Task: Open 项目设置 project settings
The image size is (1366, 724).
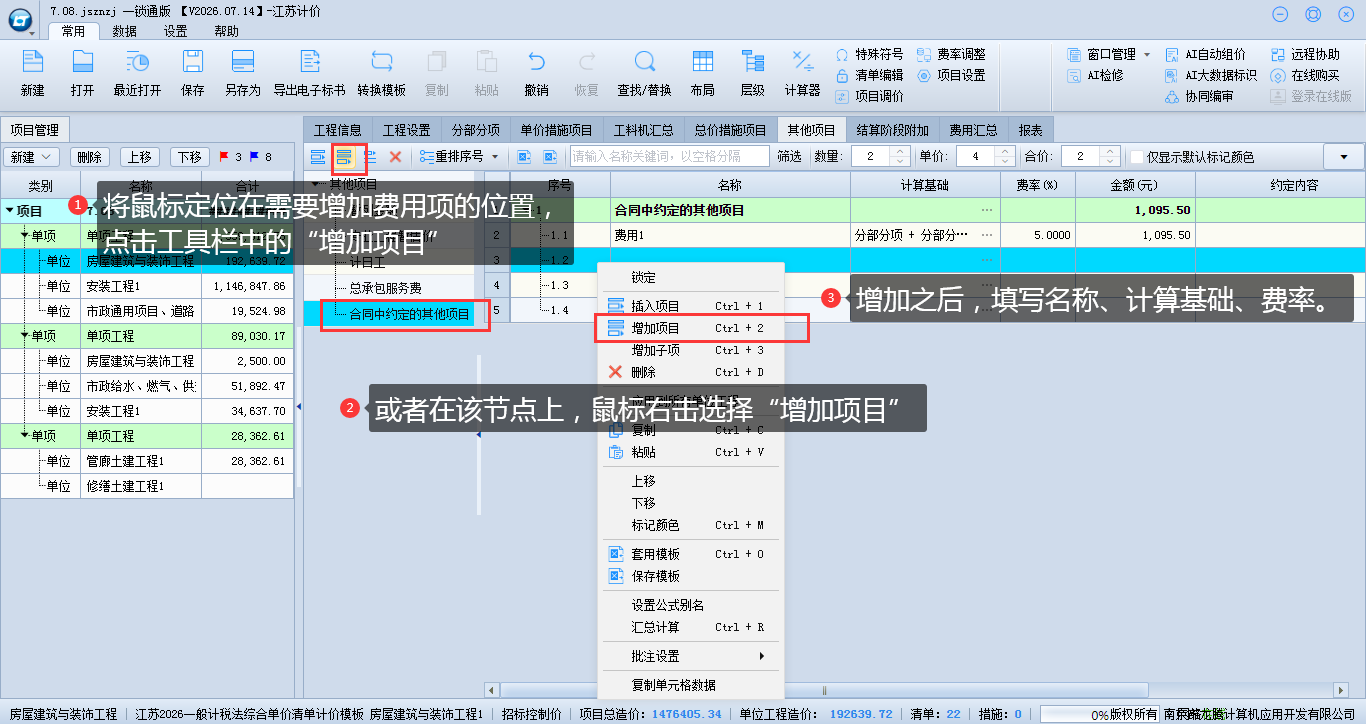Action: 951,75
